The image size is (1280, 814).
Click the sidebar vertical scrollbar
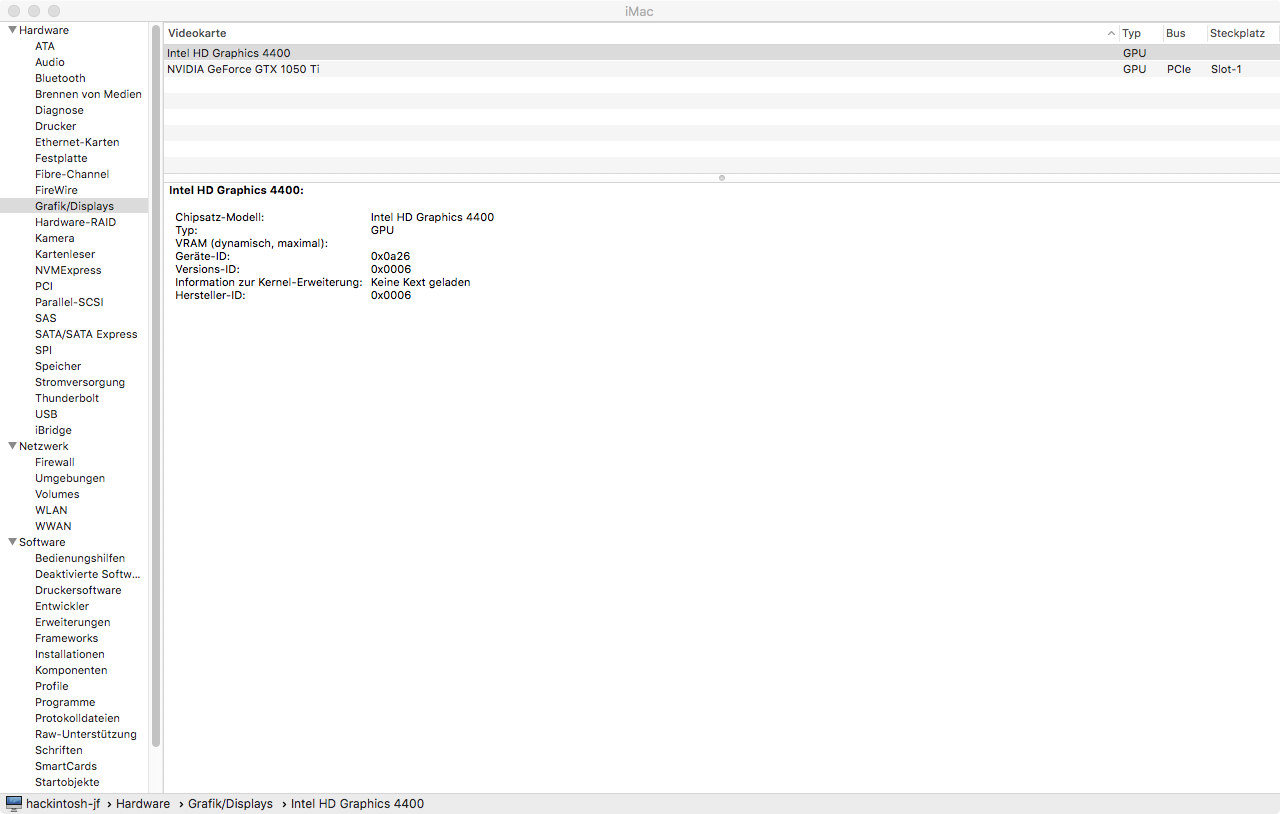pos(156,386)
